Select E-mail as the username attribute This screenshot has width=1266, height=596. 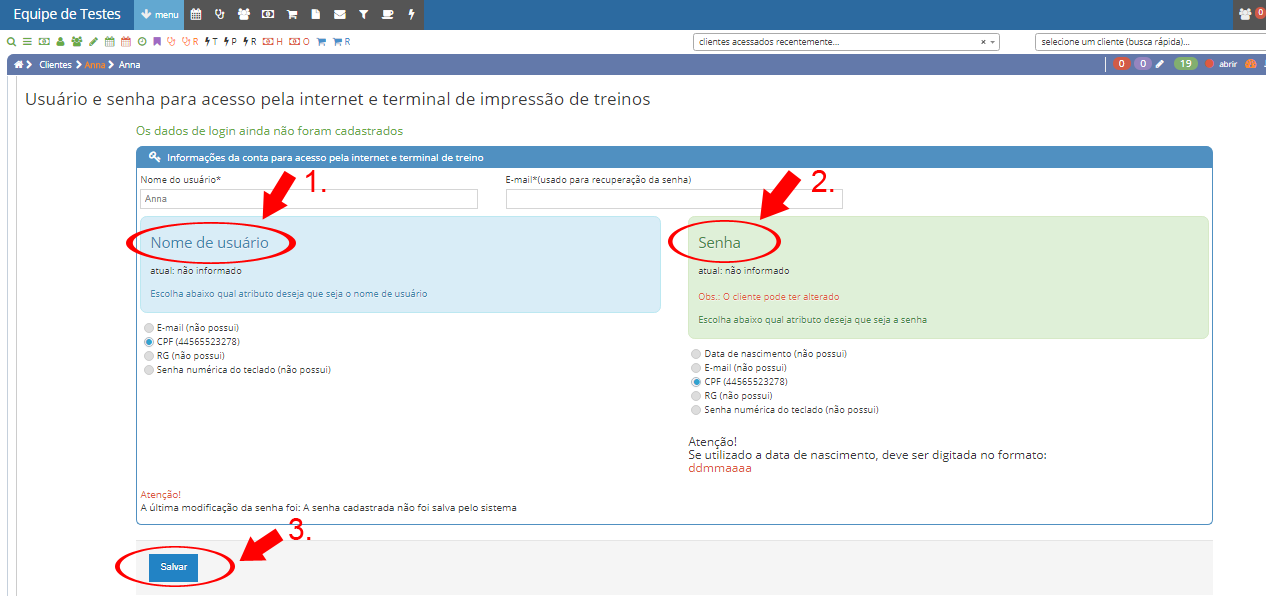click(149, 328)
